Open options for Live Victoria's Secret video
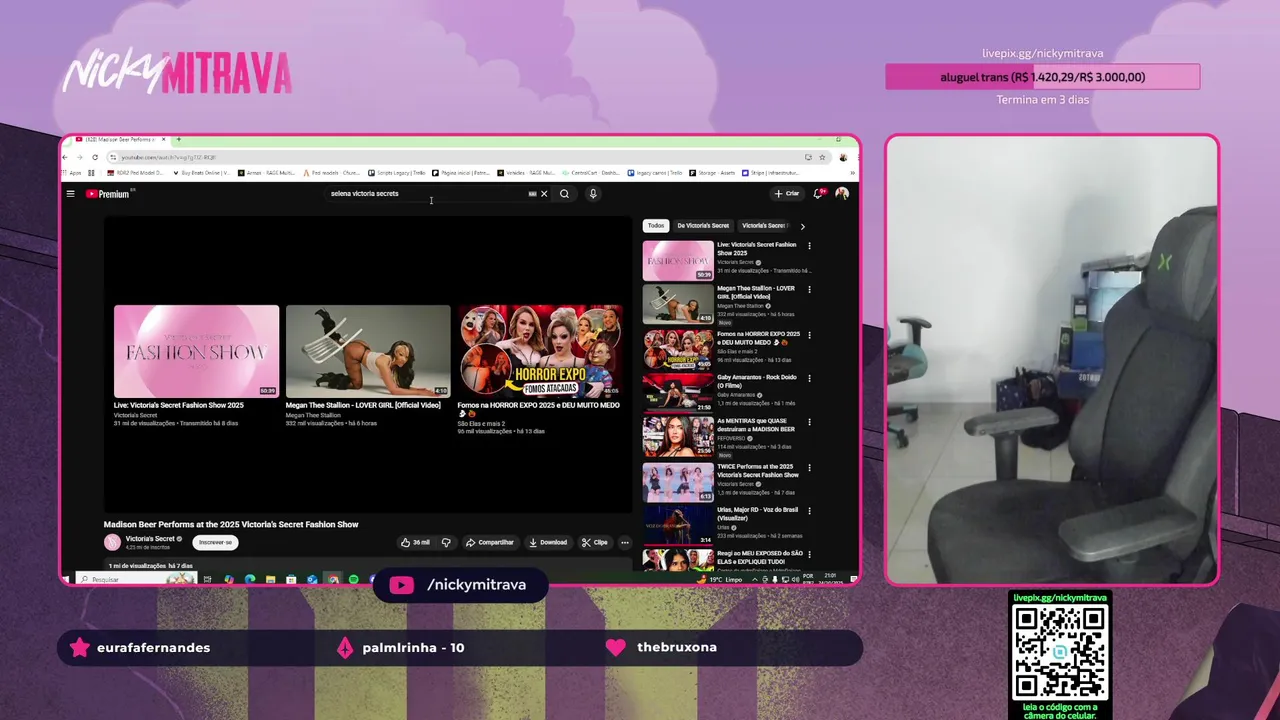The height and width of the screenshot is (720, 1280). click(809, 246)
